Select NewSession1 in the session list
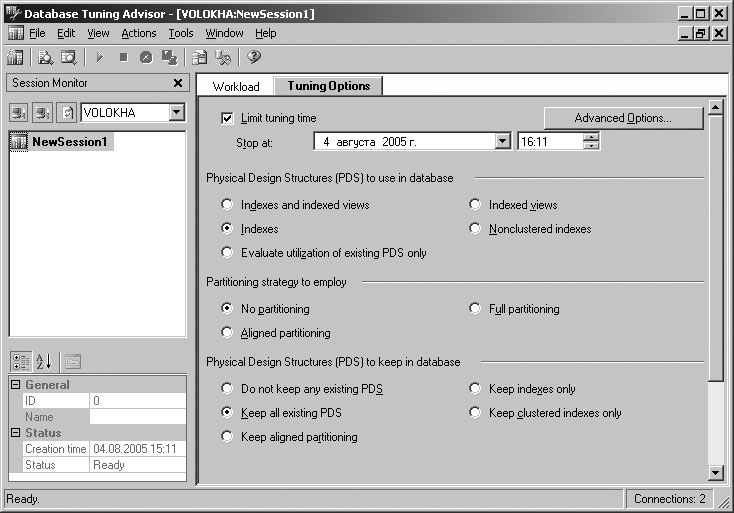The width and height of the screenshot is (734, 513). coord(68,142)
